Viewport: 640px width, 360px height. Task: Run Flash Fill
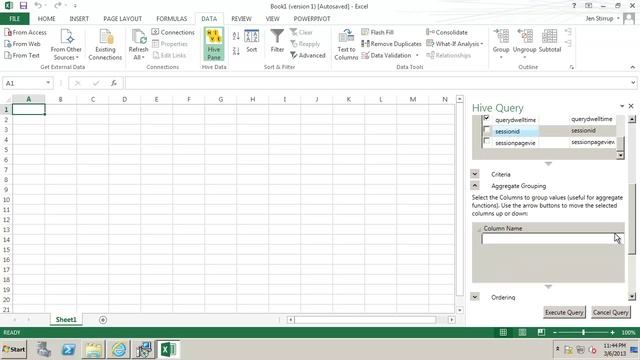click(378, 32)
